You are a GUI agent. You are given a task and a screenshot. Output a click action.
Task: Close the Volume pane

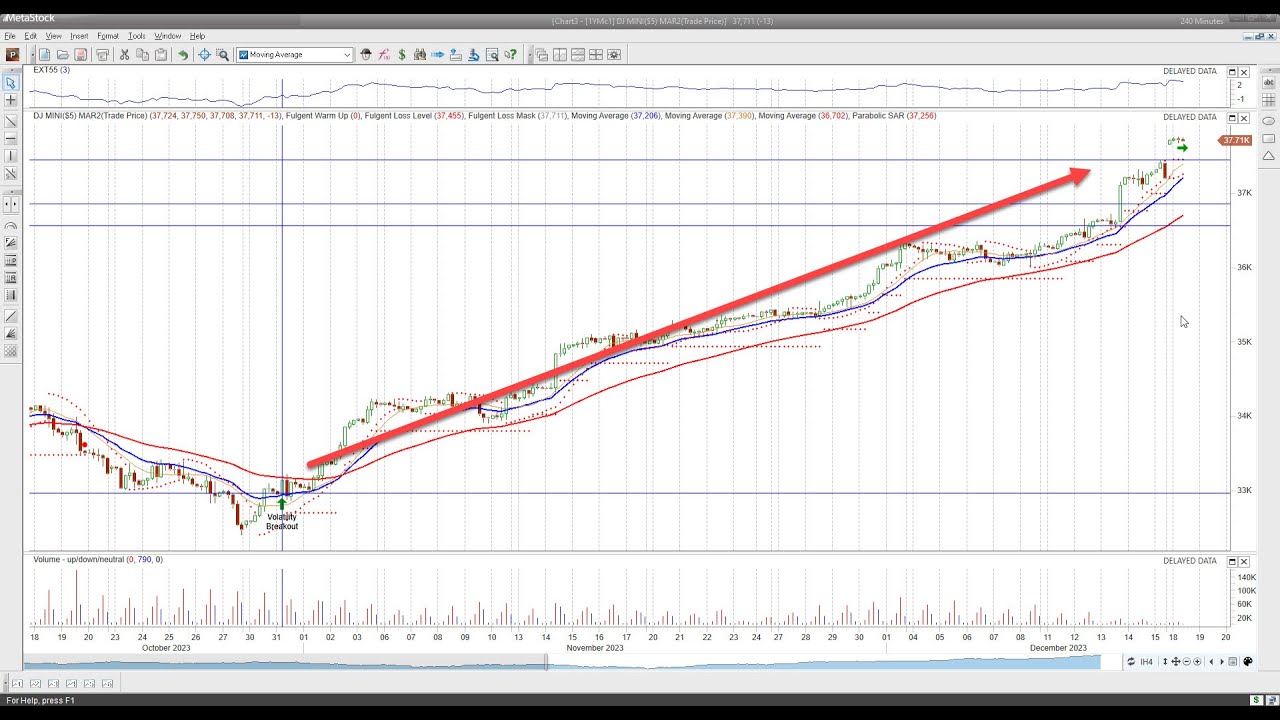pos(1244,561)
